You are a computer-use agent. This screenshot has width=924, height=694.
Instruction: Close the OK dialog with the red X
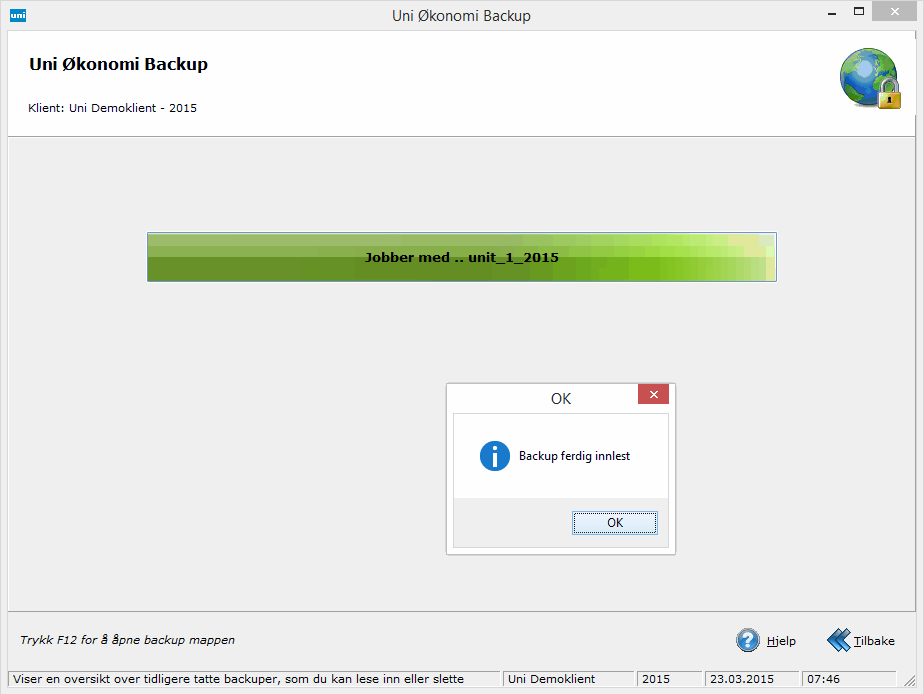point(653,395)
